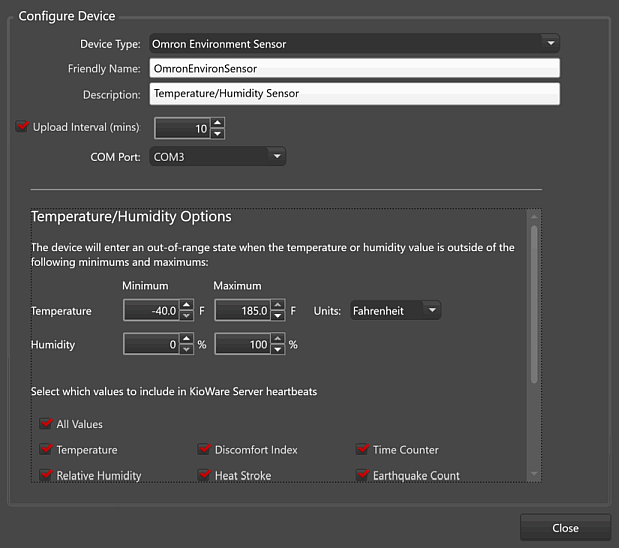Screen dimensions: 619x548
Task: Decrease the maximum humidity value
Action: [278, 350]
